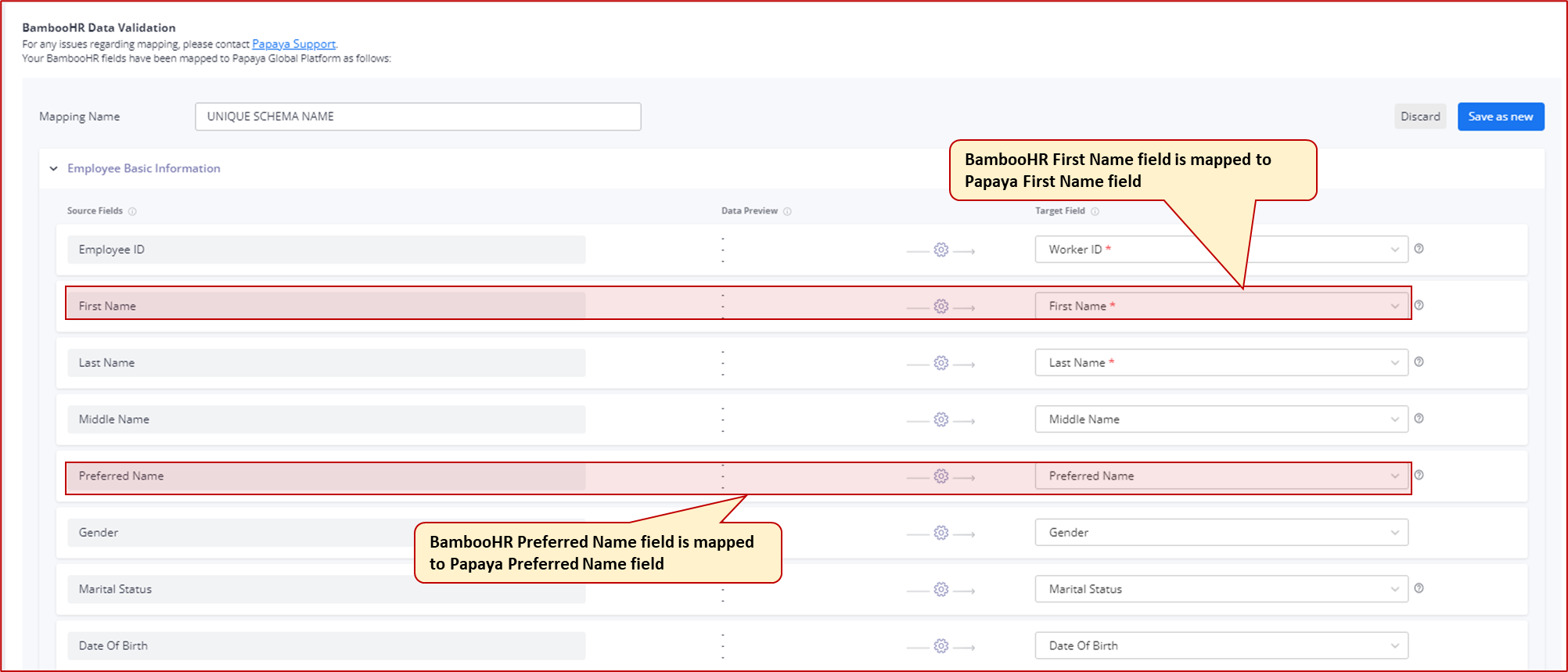Open the Middle Name target field dropdown
1568x672 pixels.
1221,419
